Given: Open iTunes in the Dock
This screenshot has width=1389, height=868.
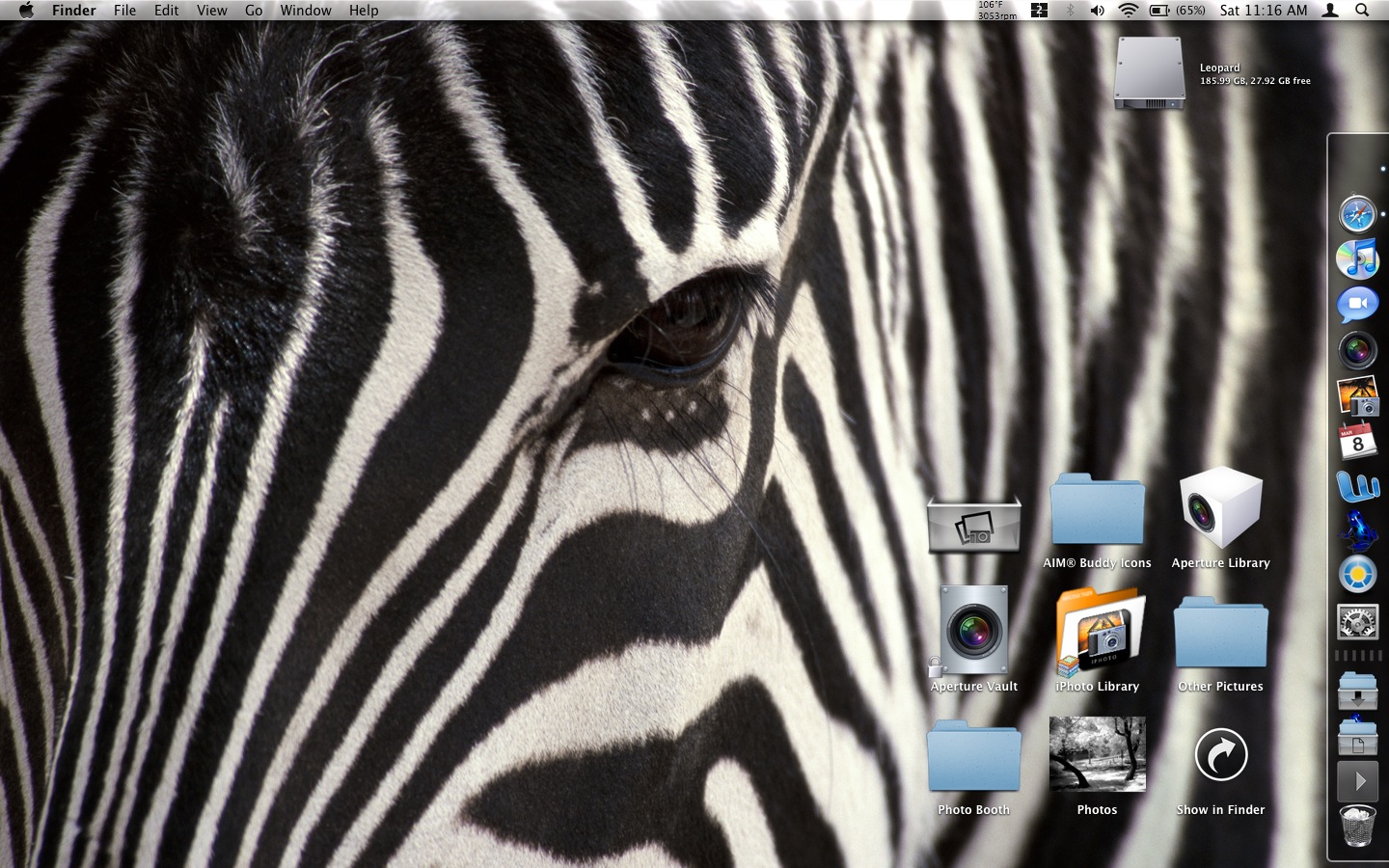Looking at the screenshot, I should (x=1357, y=258).
